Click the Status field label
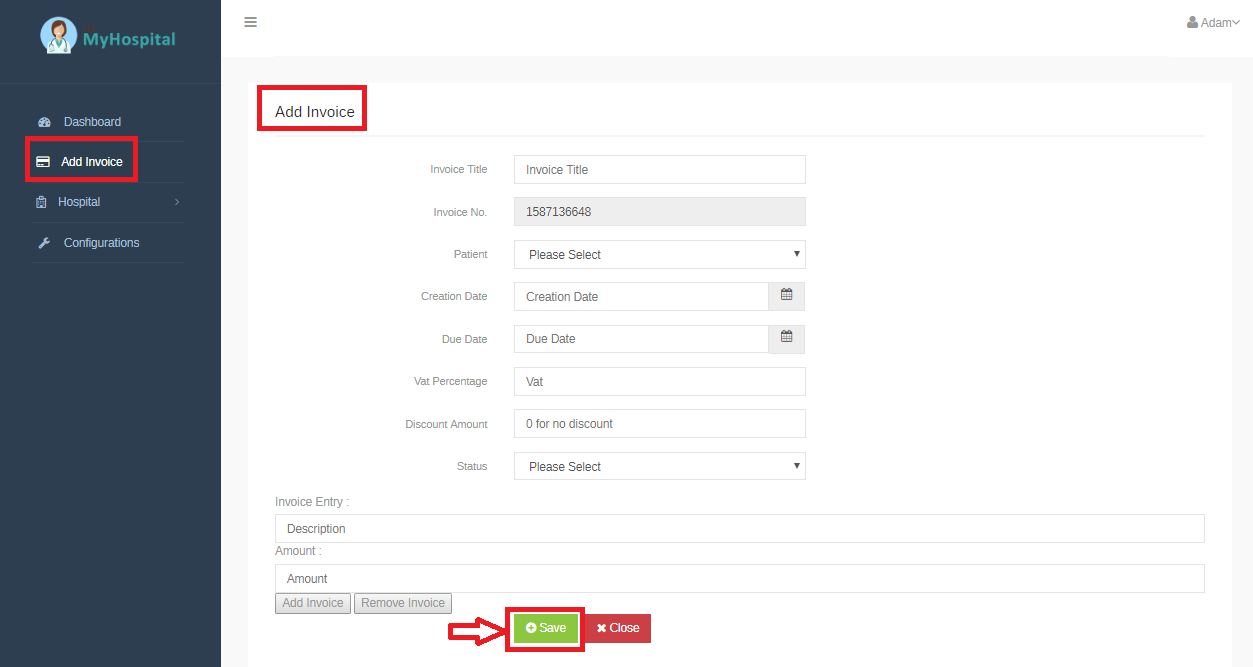The width and height of the screenshot is (1253, 667). (x=472, y=466)
